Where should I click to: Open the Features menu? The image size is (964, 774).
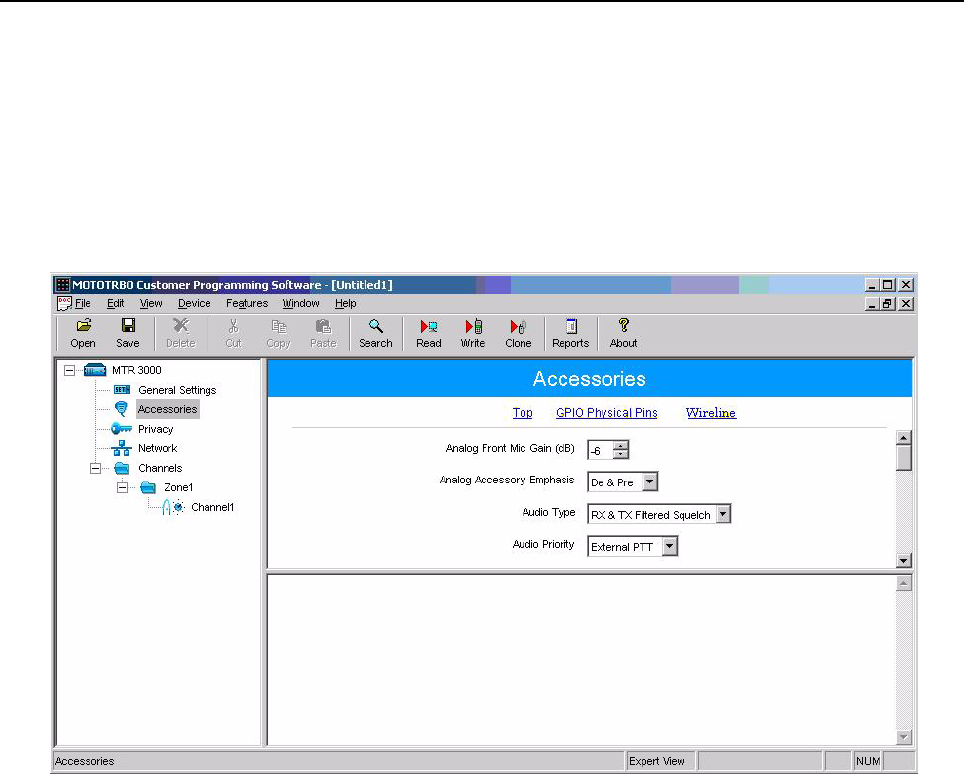click(x=247, y=303)
